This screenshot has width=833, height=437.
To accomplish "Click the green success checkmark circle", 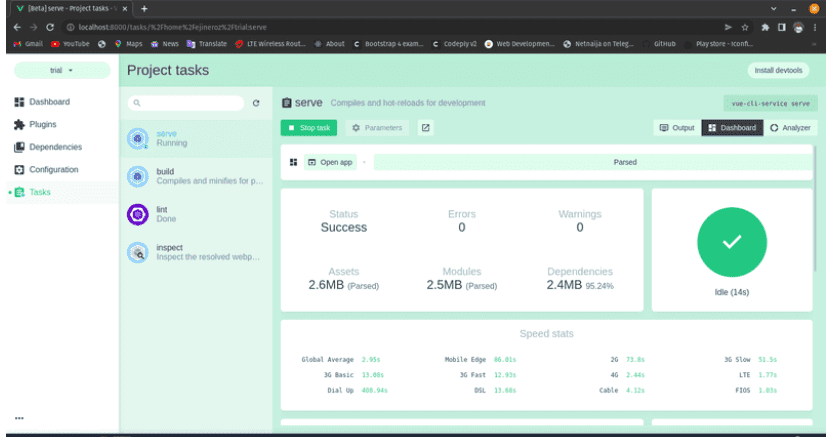I will (732, 242).
